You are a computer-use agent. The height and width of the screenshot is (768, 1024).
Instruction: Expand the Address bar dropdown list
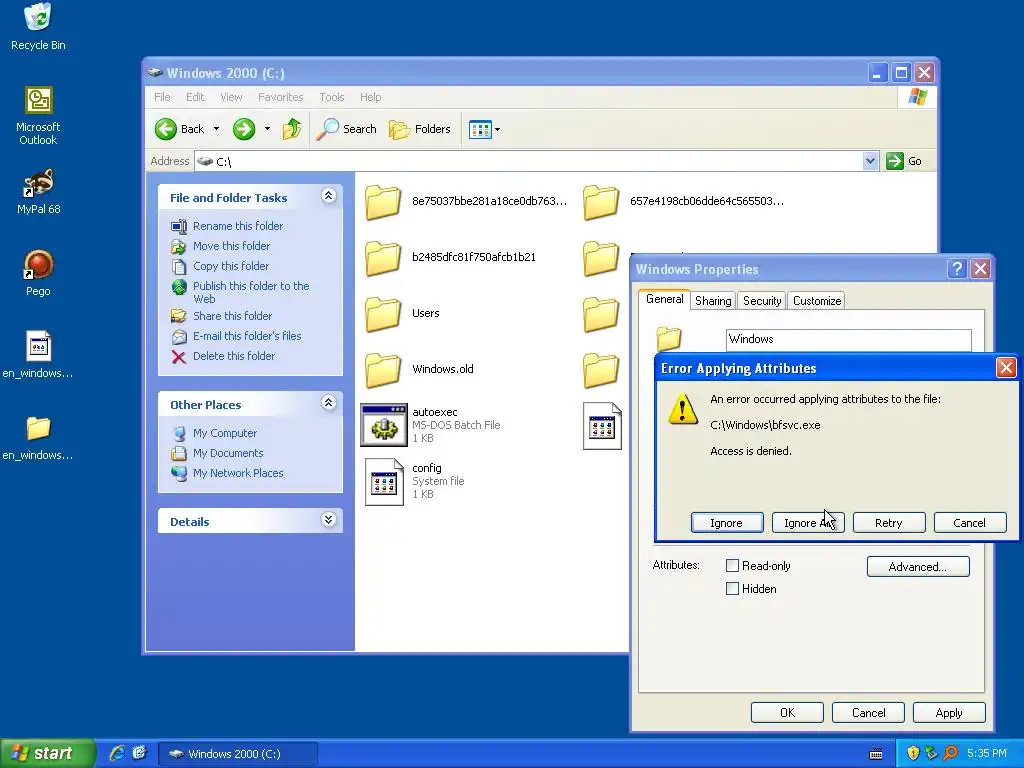[x=870, y=161]
